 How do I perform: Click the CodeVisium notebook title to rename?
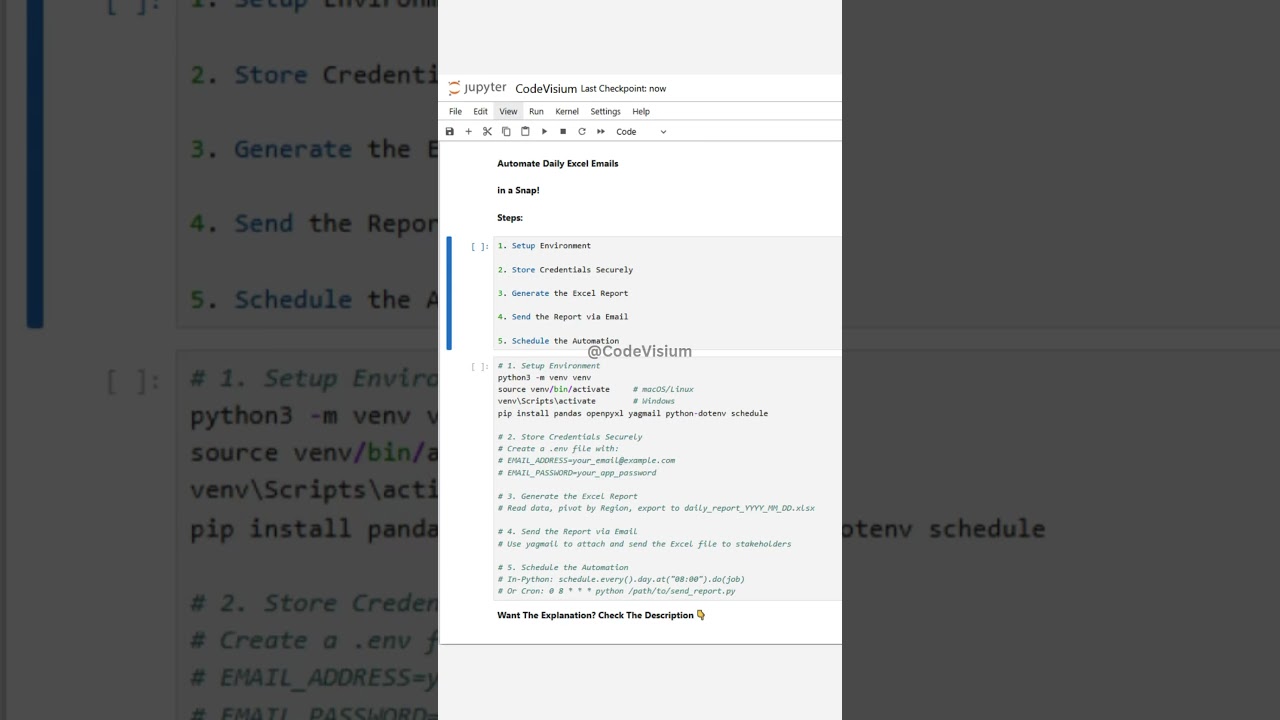point(546,89)
